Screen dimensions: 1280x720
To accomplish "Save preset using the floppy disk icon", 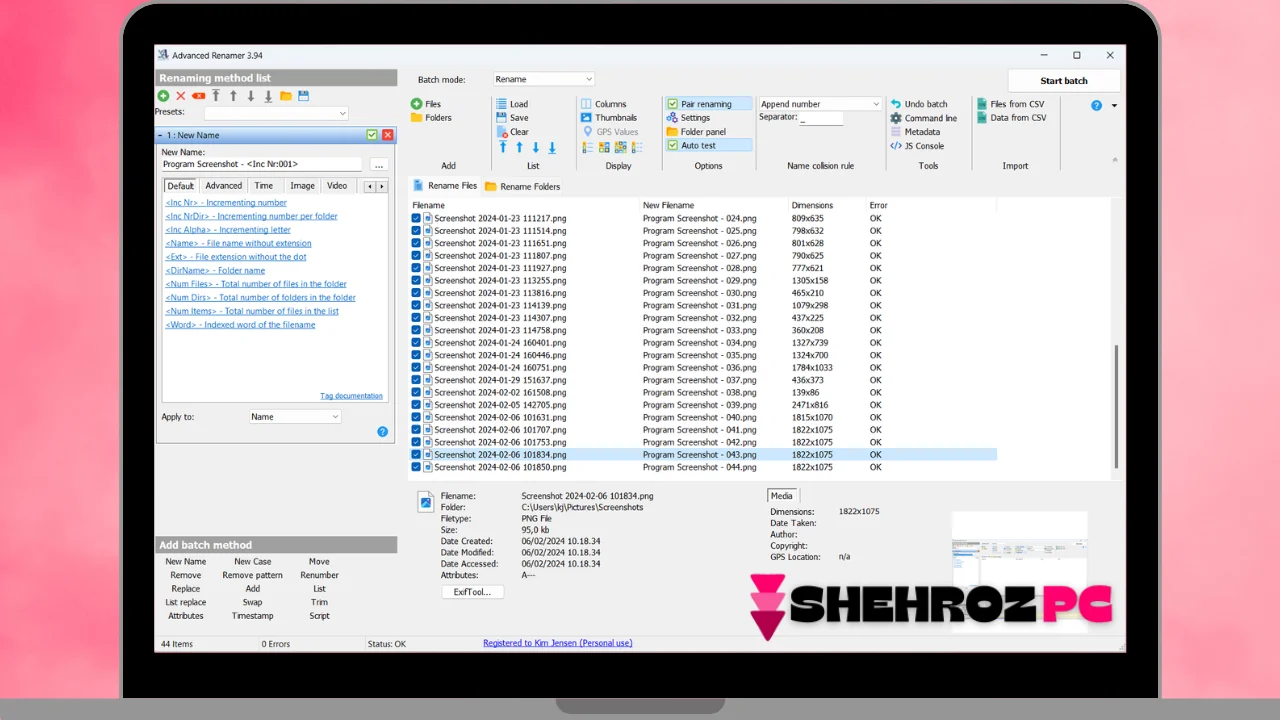I will [303, 96].
